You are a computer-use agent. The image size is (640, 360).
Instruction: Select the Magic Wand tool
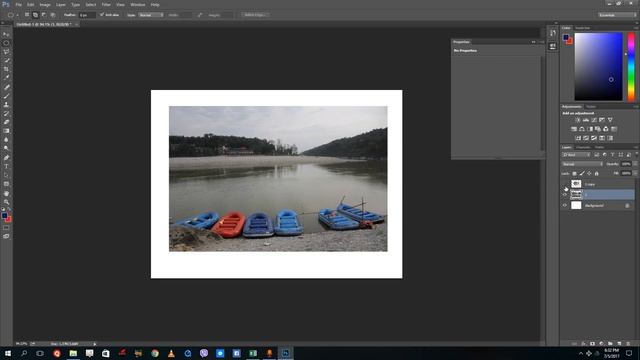(6, 60)
